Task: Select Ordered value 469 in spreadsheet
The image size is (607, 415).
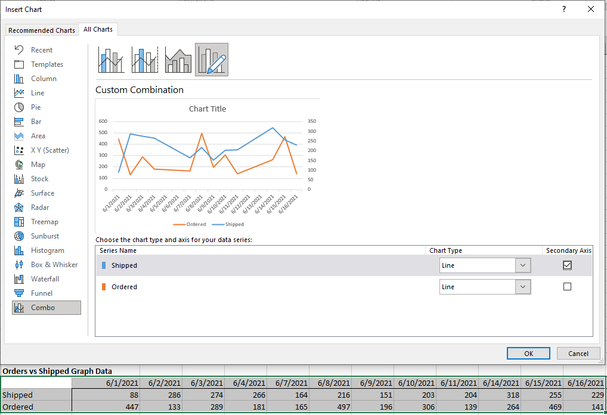Action: 542,407
